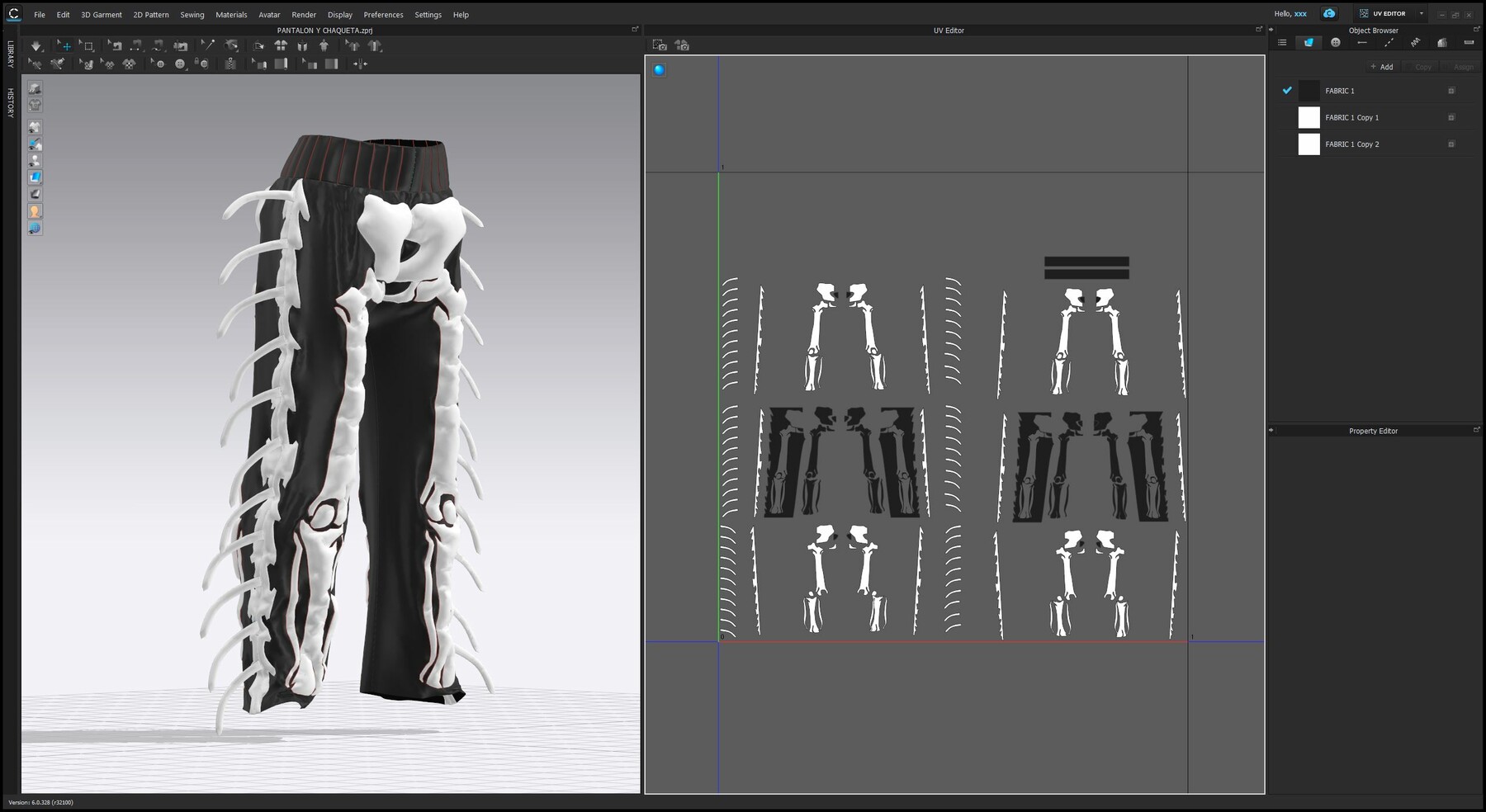Select the Tack on Avatar tool
Screen dimensions: 1486x812
point(232,45)
